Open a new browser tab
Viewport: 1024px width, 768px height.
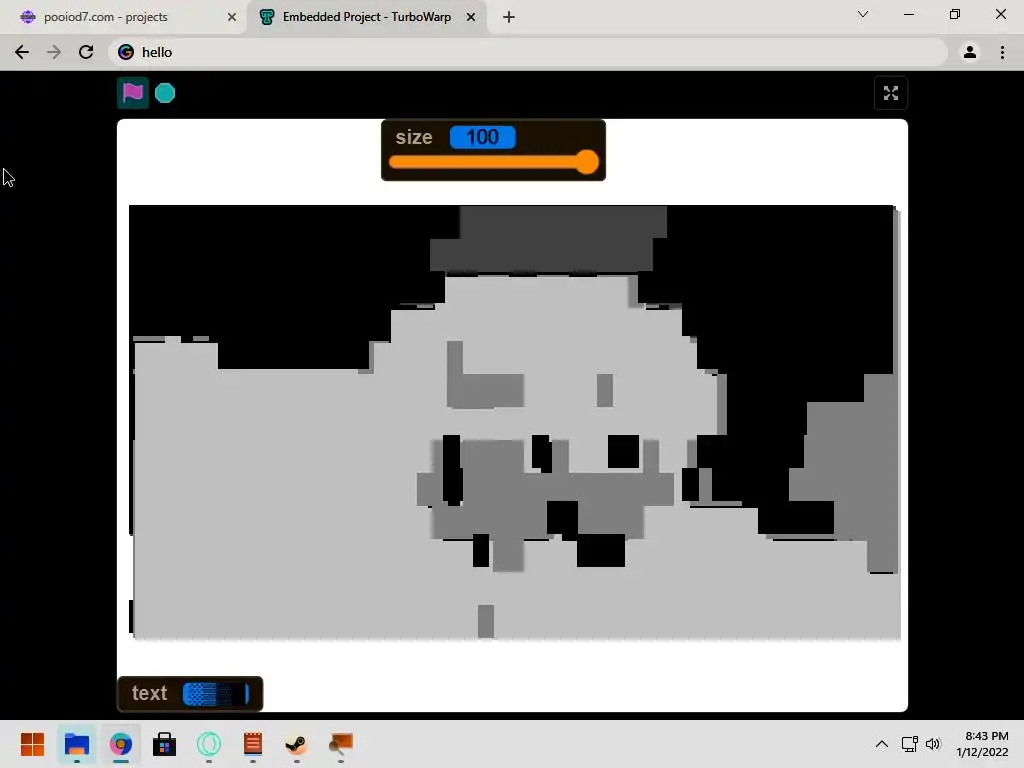click(509, 17)
